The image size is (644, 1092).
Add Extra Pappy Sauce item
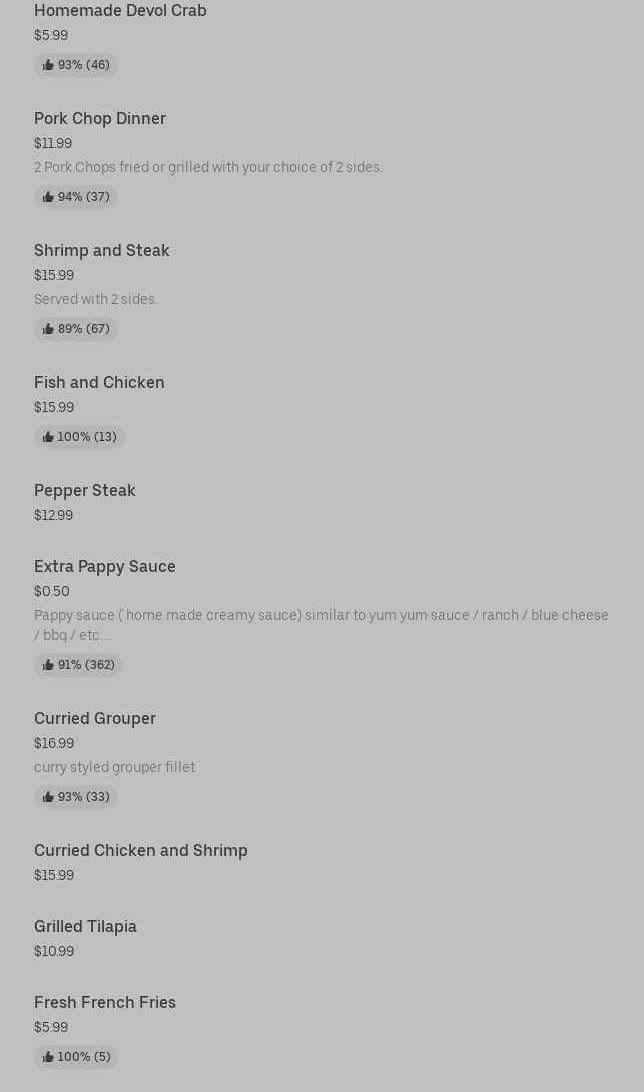pos(105,566)
